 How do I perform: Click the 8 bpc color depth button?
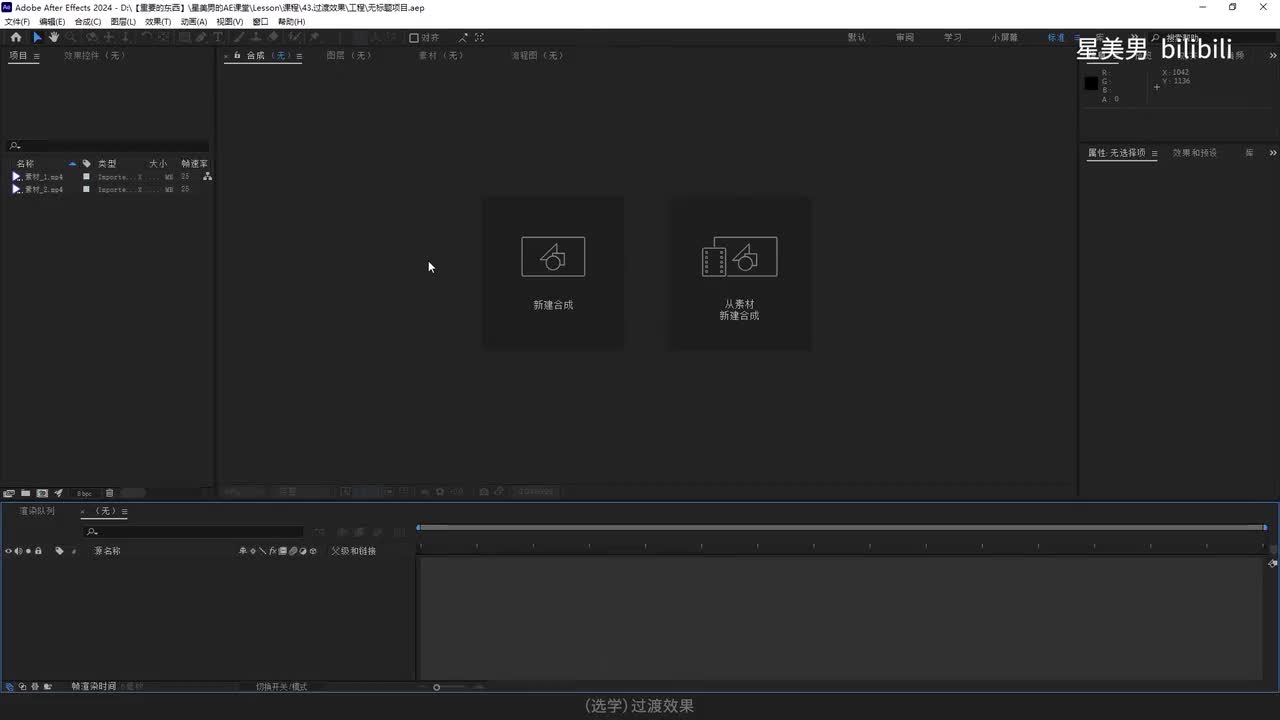tap(84, 493)
